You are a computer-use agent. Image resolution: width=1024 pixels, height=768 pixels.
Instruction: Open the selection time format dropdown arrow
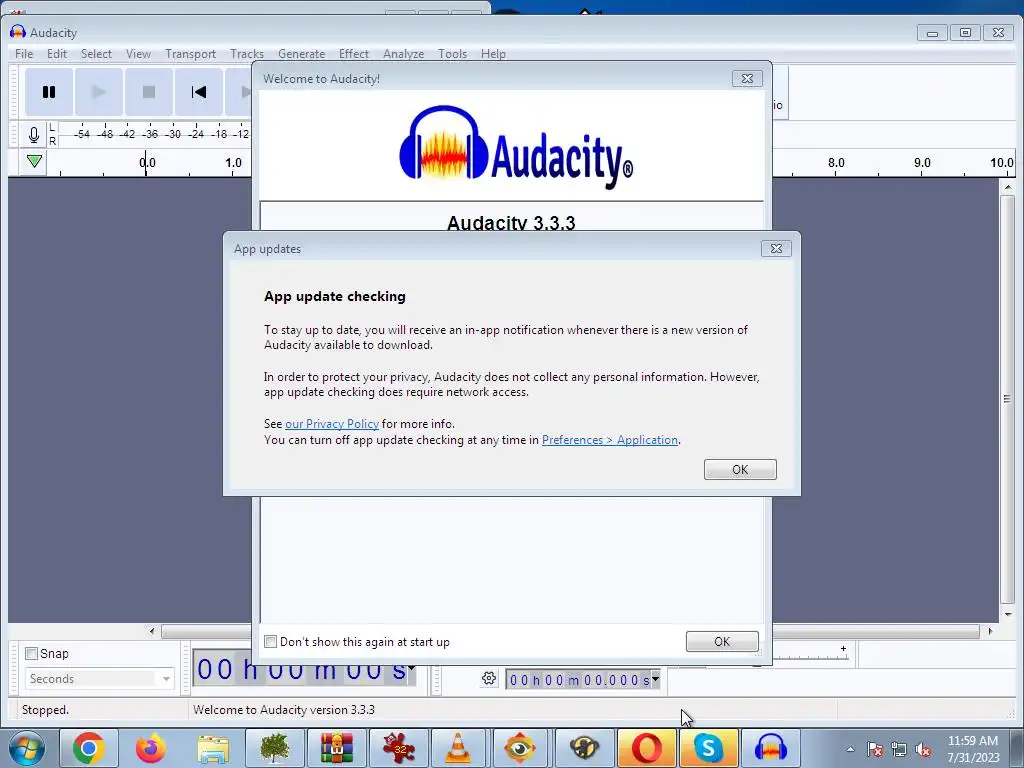point(655,679)
